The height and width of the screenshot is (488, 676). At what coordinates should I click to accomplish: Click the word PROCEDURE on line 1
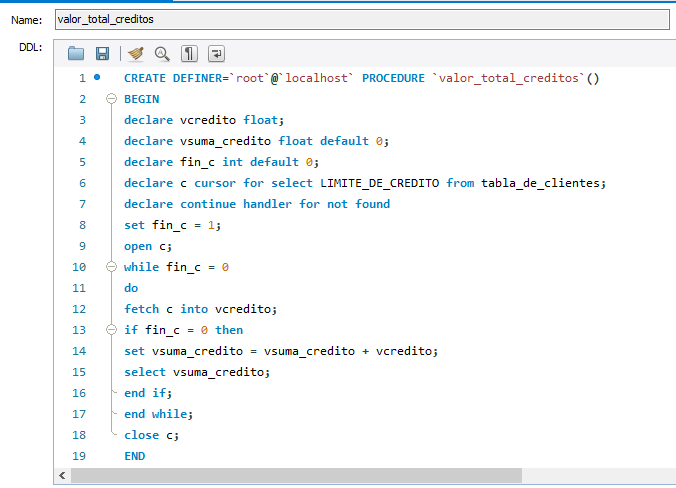(x=393, y=78)
